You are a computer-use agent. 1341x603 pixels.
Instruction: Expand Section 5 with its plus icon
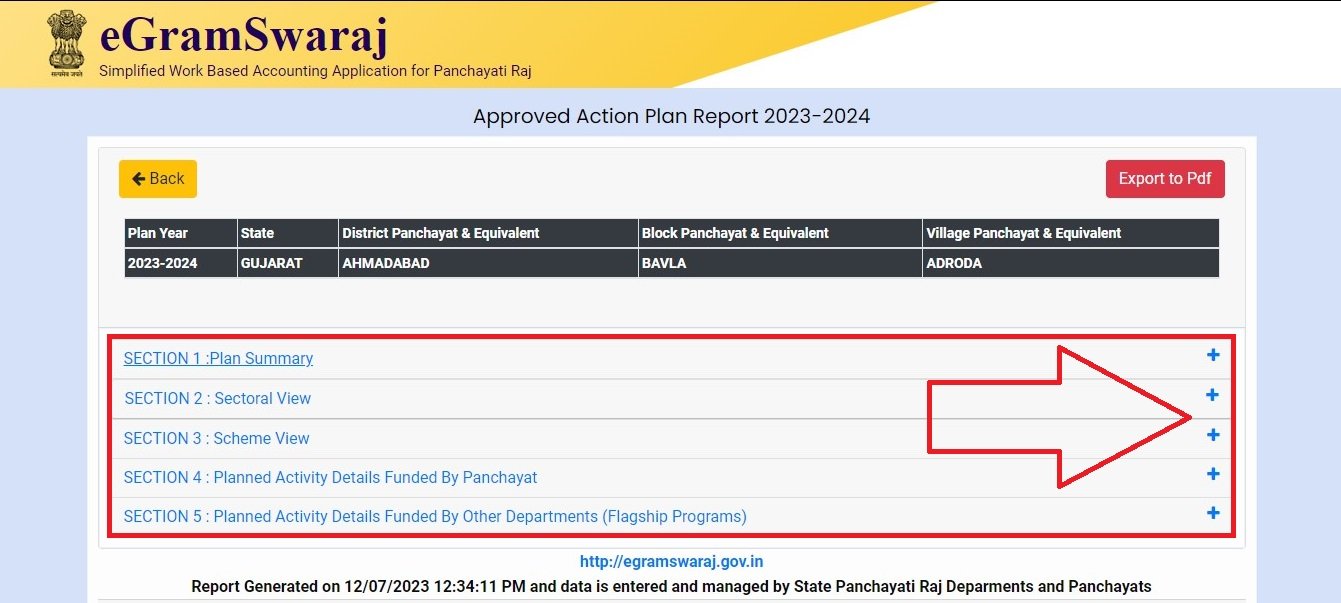[x=1213, y=513]
